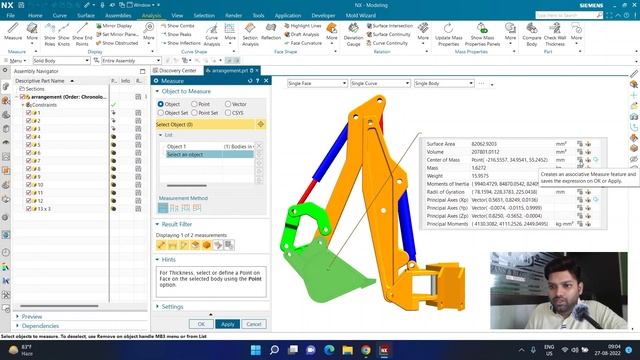This screenshot has height=360, width=640.
Task: Open the Single Face dropdown
Action: pos(317,83)
